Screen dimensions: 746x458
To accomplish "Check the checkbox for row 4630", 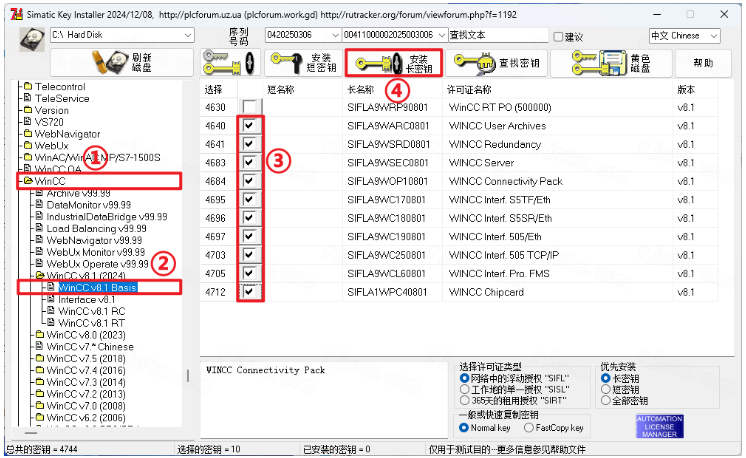I will [x=249, y=107].
